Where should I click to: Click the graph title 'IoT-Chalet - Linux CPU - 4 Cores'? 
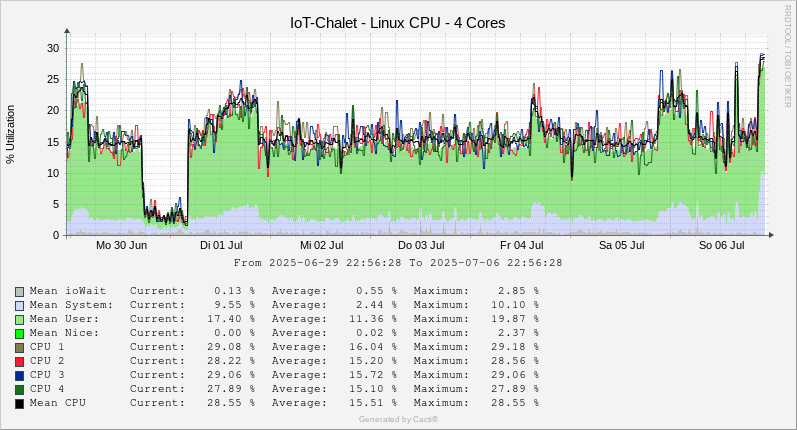point(397,23)
